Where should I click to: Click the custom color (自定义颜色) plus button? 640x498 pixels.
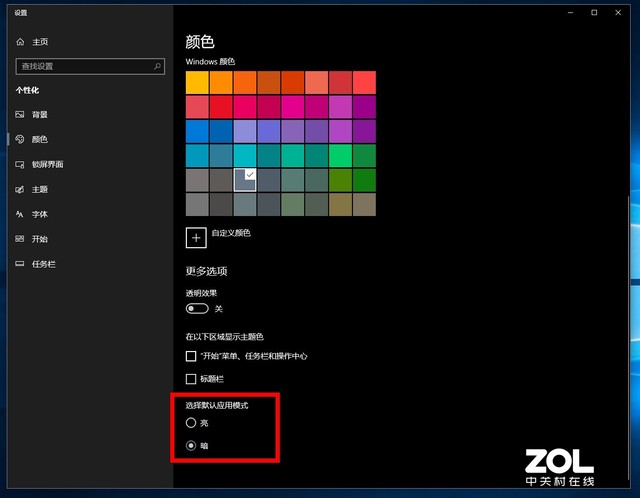197,236
